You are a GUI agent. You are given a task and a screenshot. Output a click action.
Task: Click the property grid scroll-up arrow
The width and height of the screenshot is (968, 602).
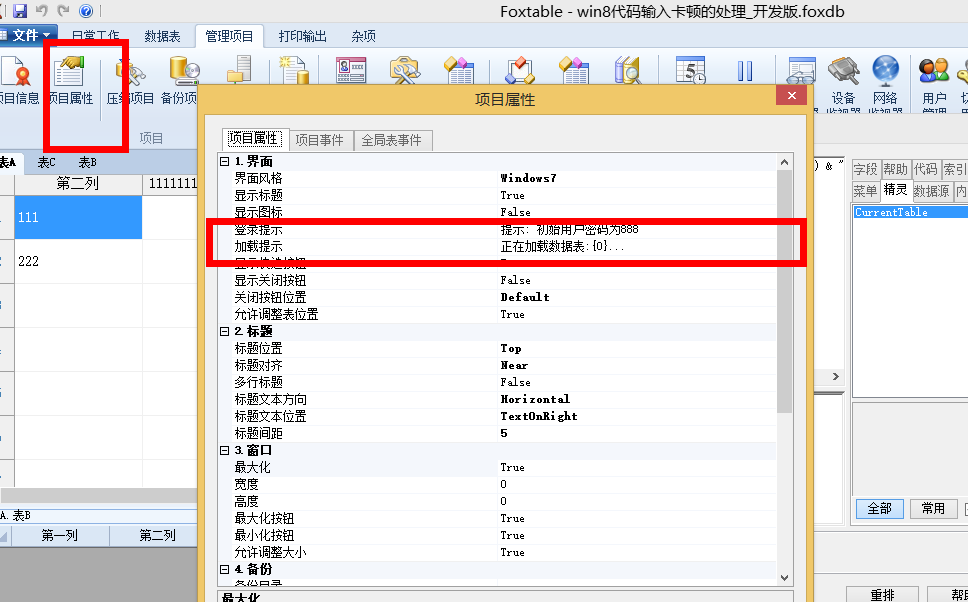(784, 162)
